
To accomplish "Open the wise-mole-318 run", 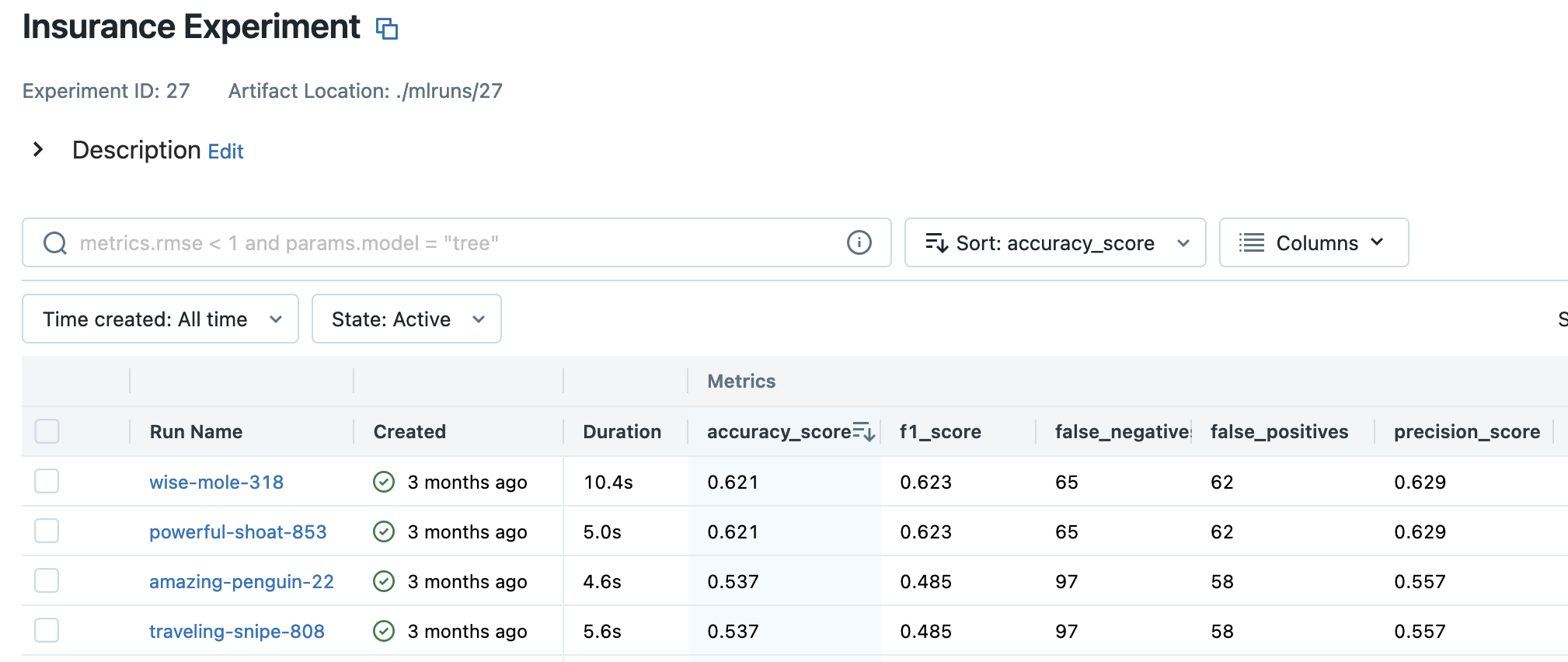I will 216,483.
